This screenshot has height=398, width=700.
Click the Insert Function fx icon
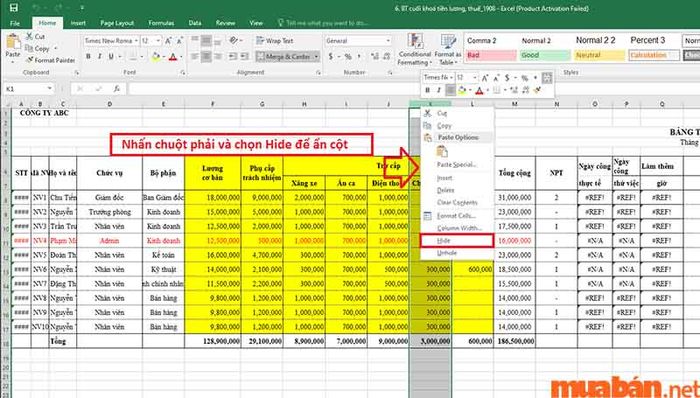[117, 89]
